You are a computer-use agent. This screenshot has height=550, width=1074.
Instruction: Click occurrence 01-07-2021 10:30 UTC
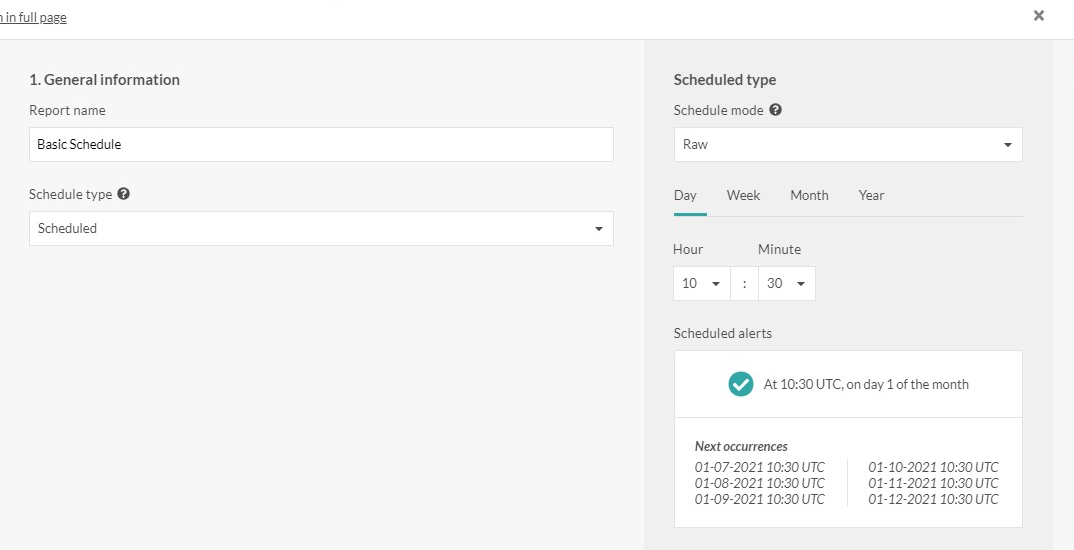pyautogui.click(x=760, y=467)
